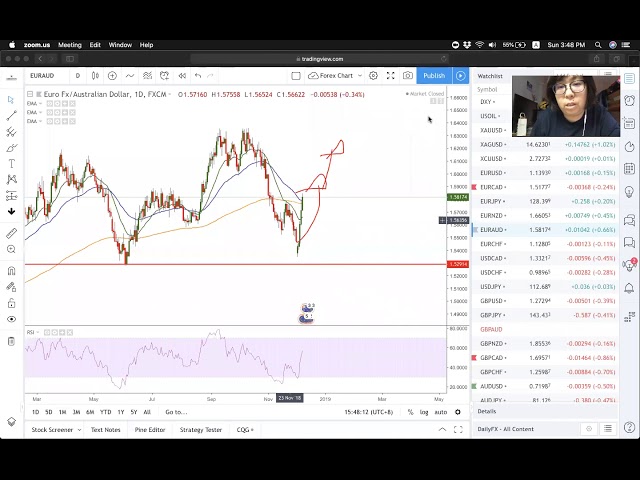Screen dimensions: 640x480
Task: Toggle the lock all drawings tool
Action: [11, 303]
